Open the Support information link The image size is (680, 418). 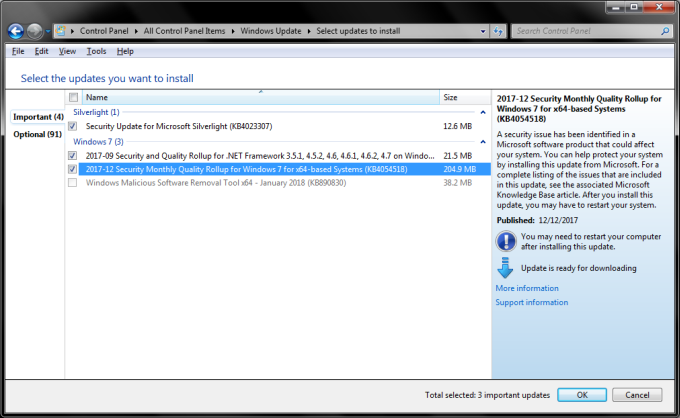(532, 302)
